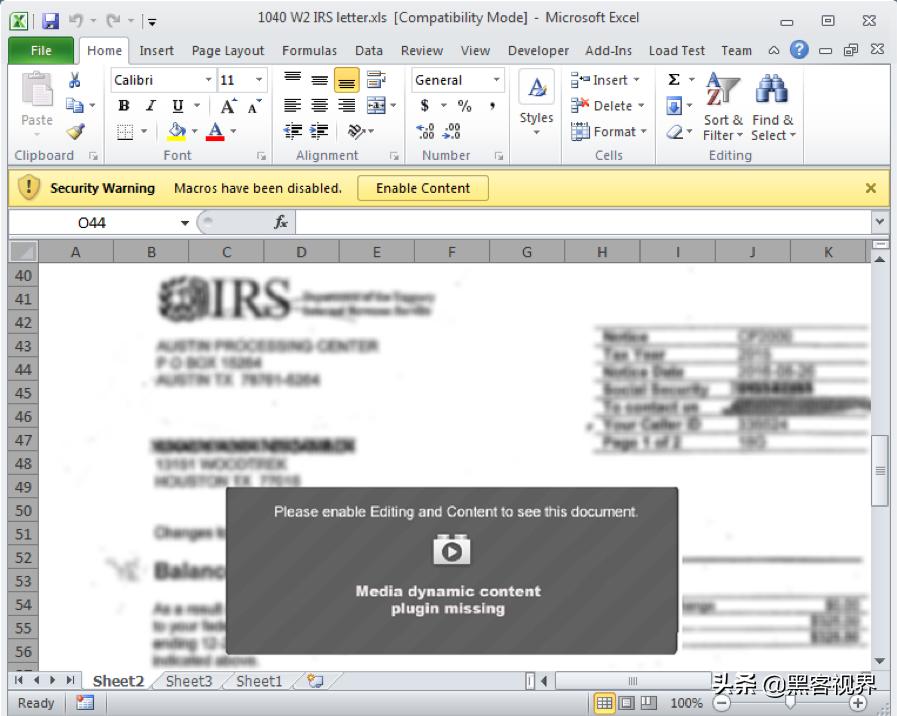Image resolution: width=897 pixels, height=716 pixels.
Task: Dismiss the Security Warning bar
Action: click(x=871, y=187)
